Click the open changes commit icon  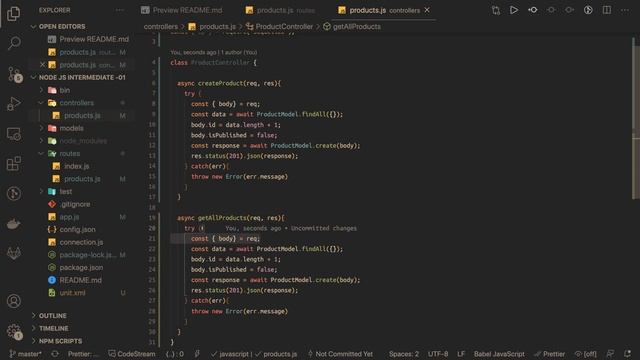pyautogui.click(x=533, y=10)
